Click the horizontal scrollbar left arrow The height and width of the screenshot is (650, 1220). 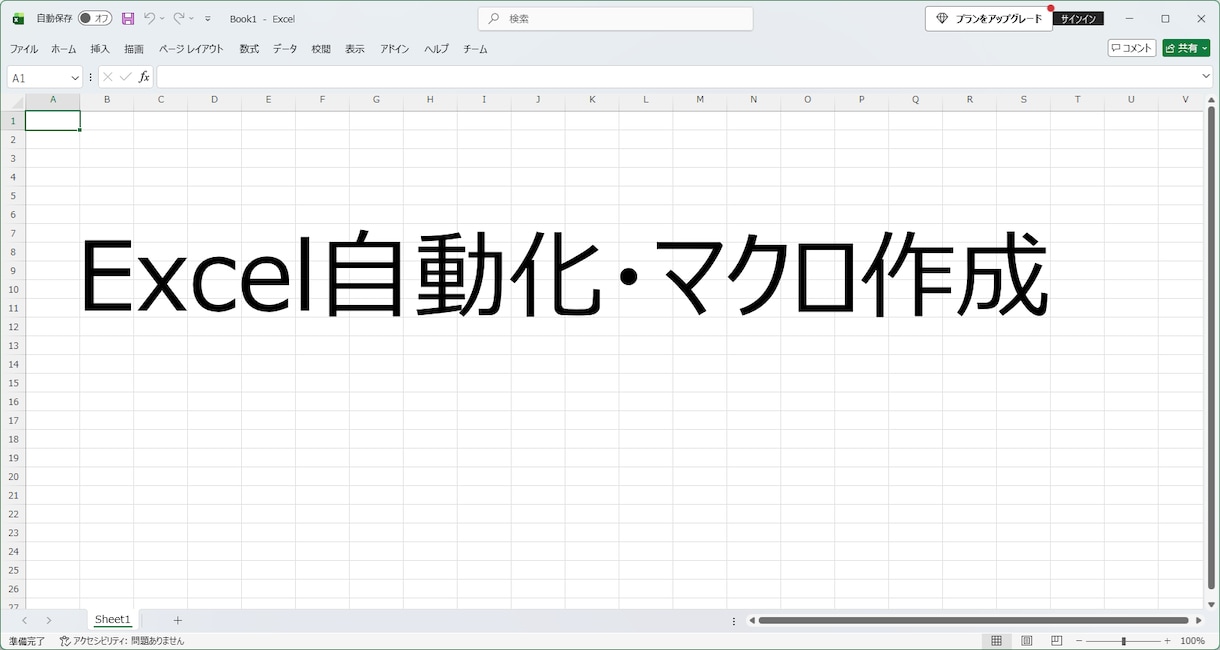(752, 621)
